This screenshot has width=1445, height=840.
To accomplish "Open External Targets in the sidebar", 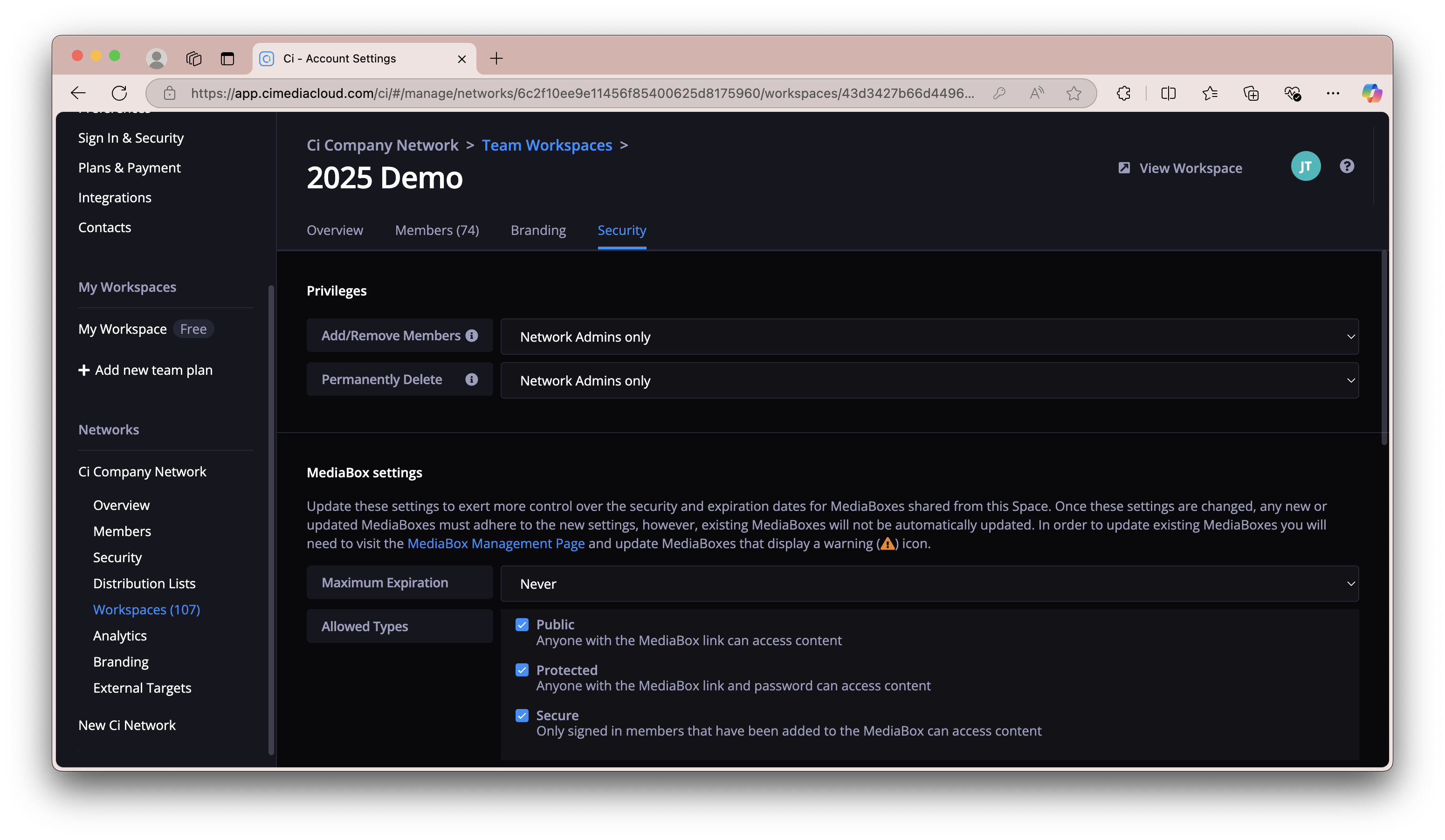I will click(x=142, y=688).
